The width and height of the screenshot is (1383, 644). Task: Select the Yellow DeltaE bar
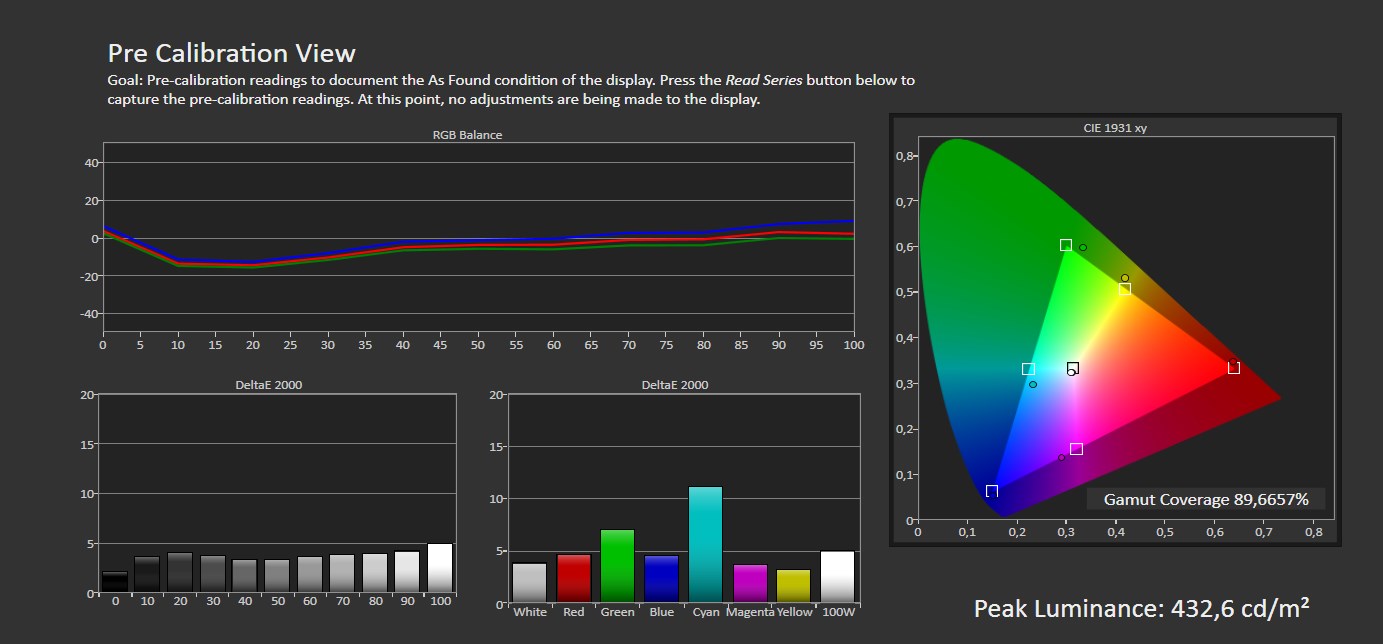pyautogui.click(x=793, y=585)
